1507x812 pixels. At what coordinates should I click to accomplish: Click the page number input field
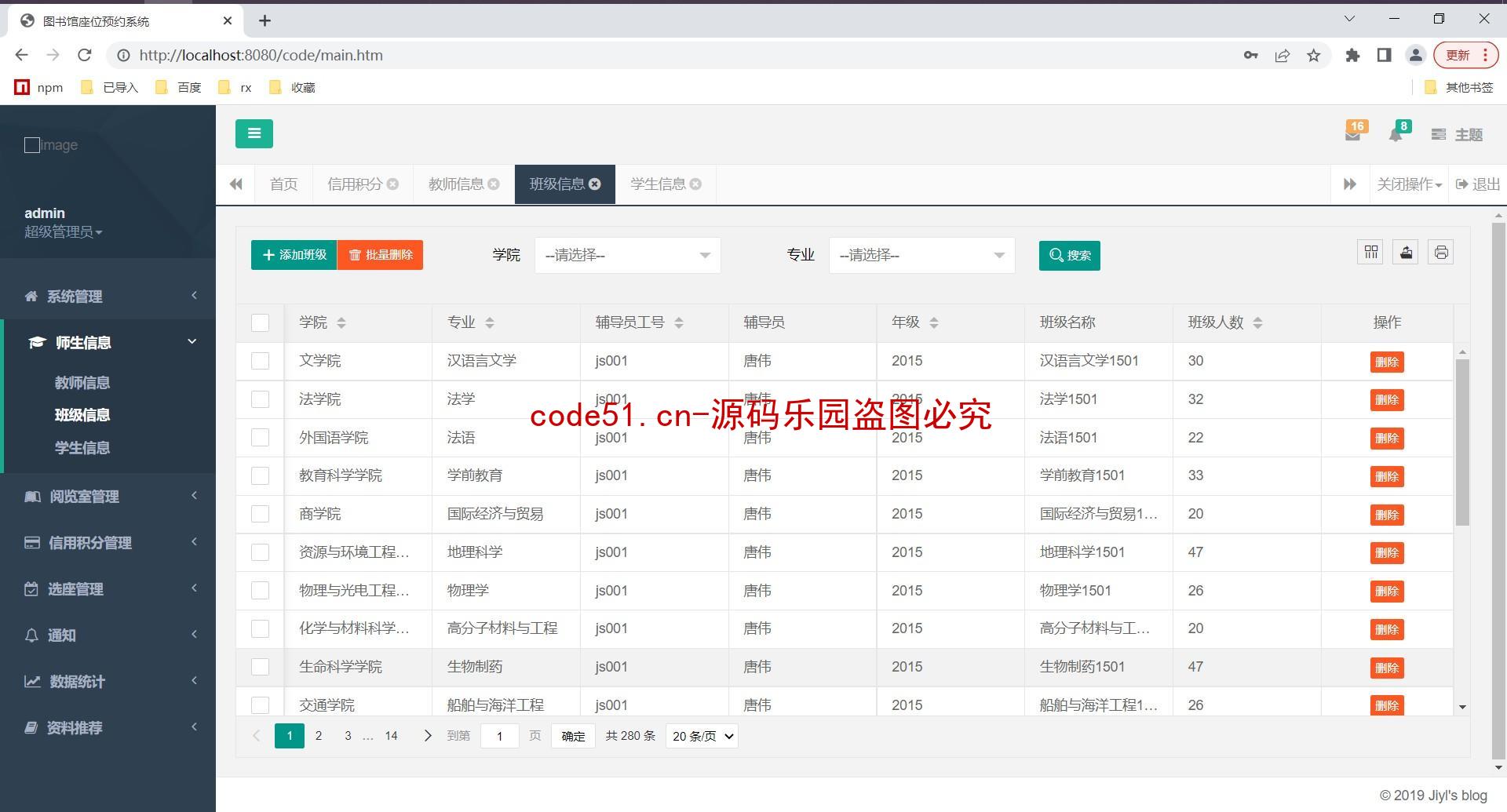(x=499, y=736)
